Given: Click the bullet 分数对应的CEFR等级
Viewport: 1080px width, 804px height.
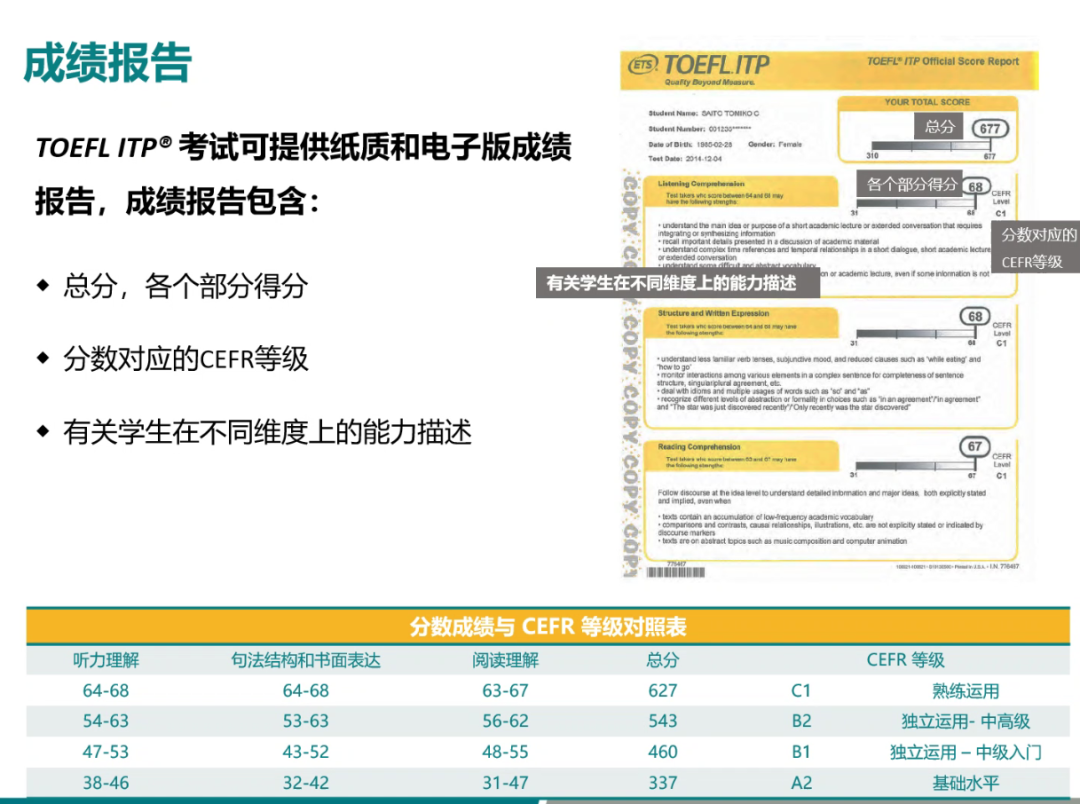Looking at the screenshot, I should [x=185, y=359].
